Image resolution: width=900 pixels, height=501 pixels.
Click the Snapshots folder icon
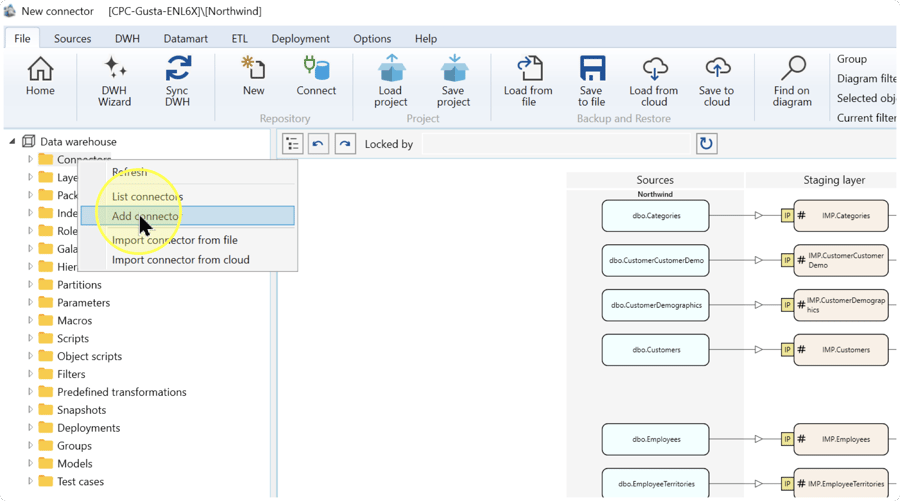point(45,409)
